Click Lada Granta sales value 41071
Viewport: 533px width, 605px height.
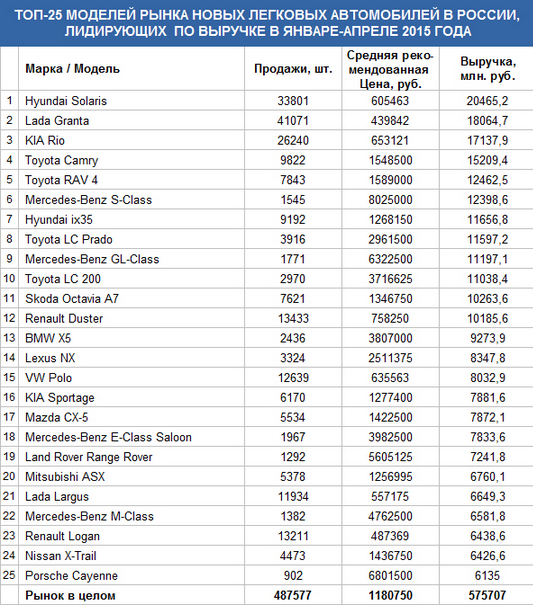click(293, 121)
